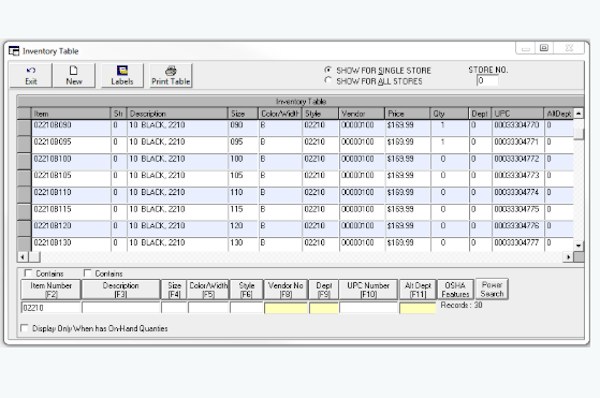Create a new item with New button
600x398 pixels.
pyautogui.click(x=73, y=75)
